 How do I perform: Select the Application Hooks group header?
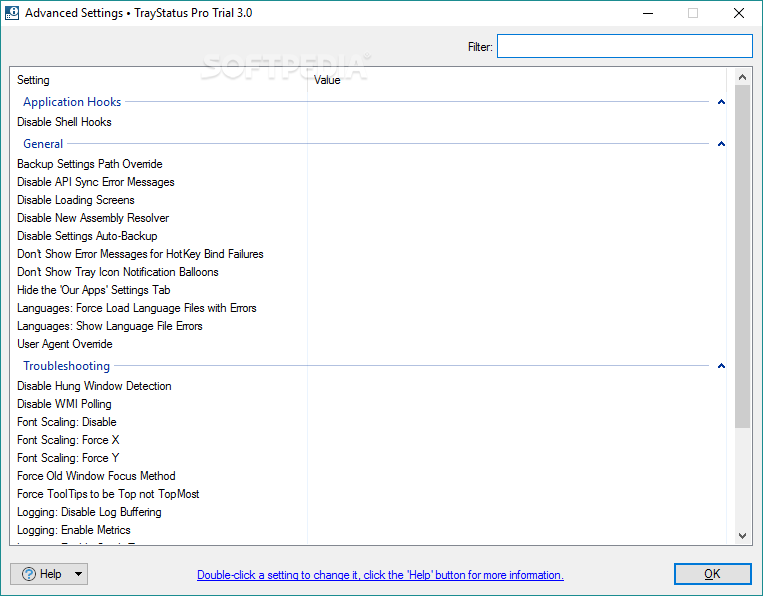tap(72, 102)
